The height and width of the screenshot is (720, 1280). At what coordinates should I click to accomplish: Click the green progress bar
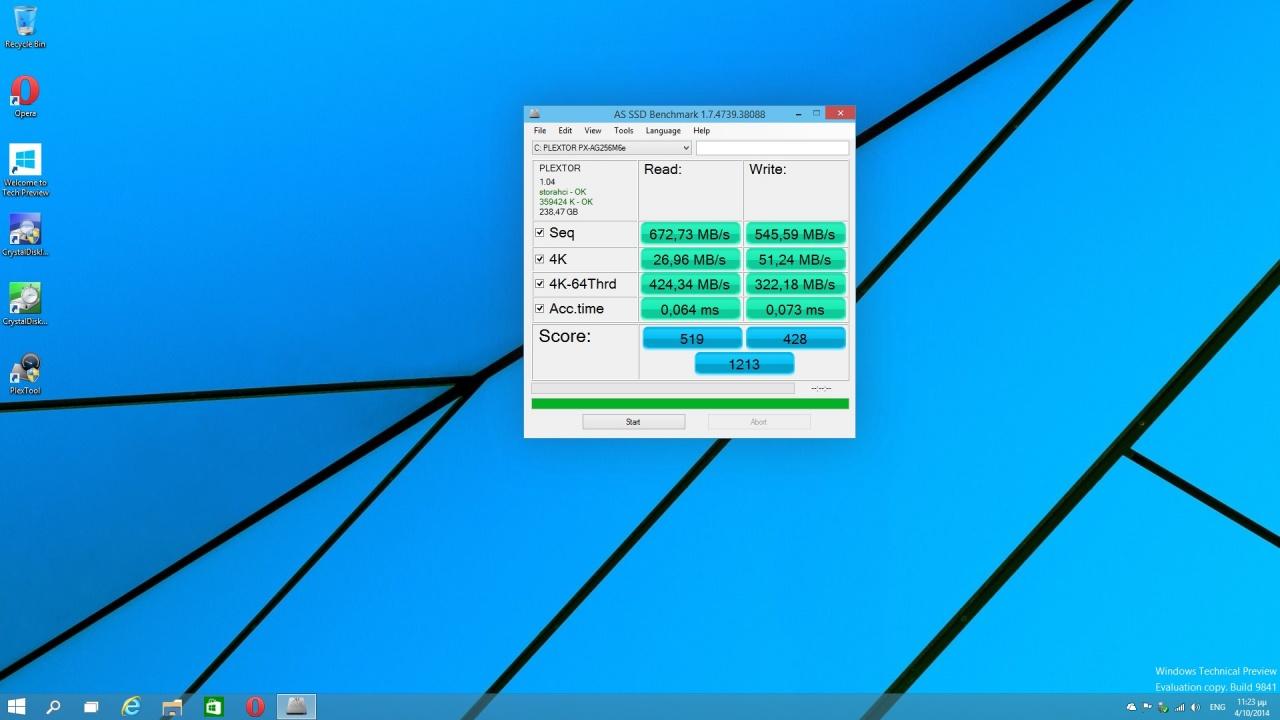point(689,404)
